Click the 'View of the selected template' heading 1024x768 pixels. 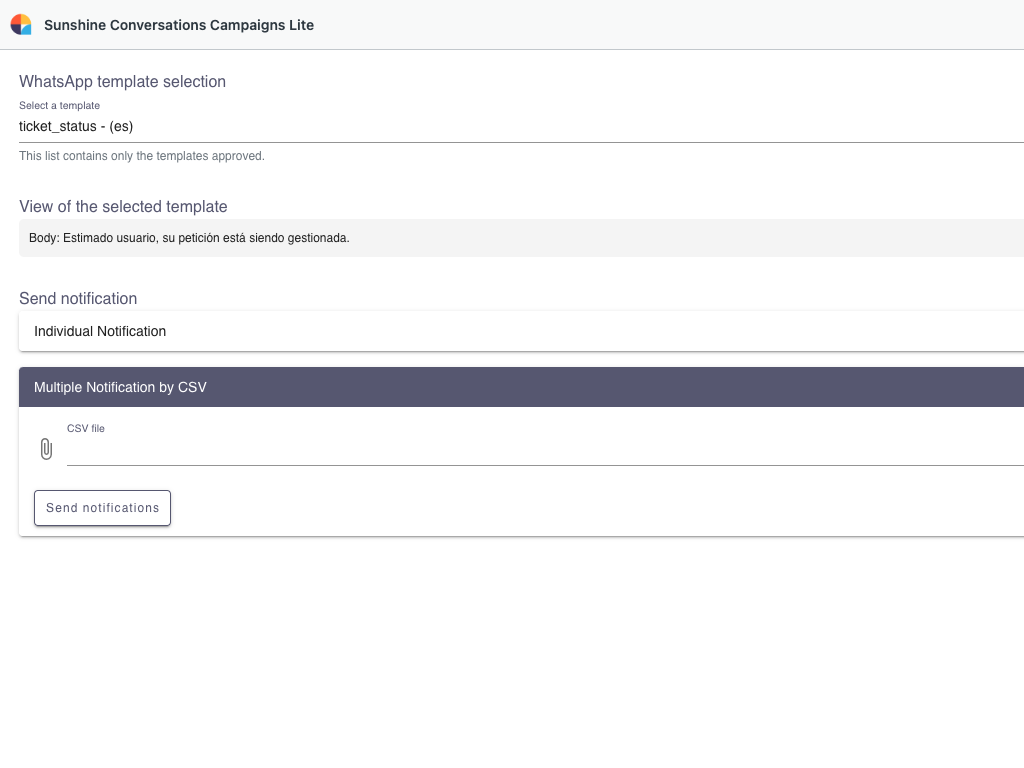[123, 207]
